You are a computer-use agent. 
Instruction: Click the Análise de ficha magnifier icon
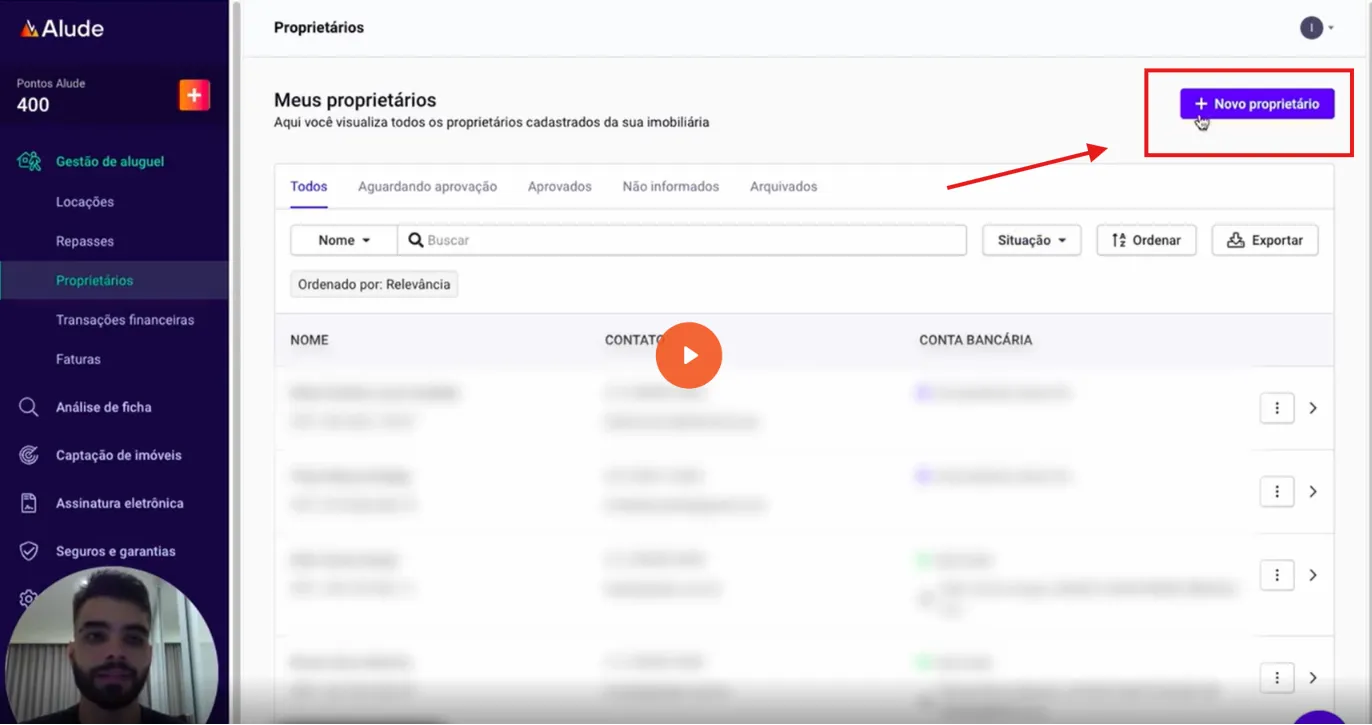(29, 407)
